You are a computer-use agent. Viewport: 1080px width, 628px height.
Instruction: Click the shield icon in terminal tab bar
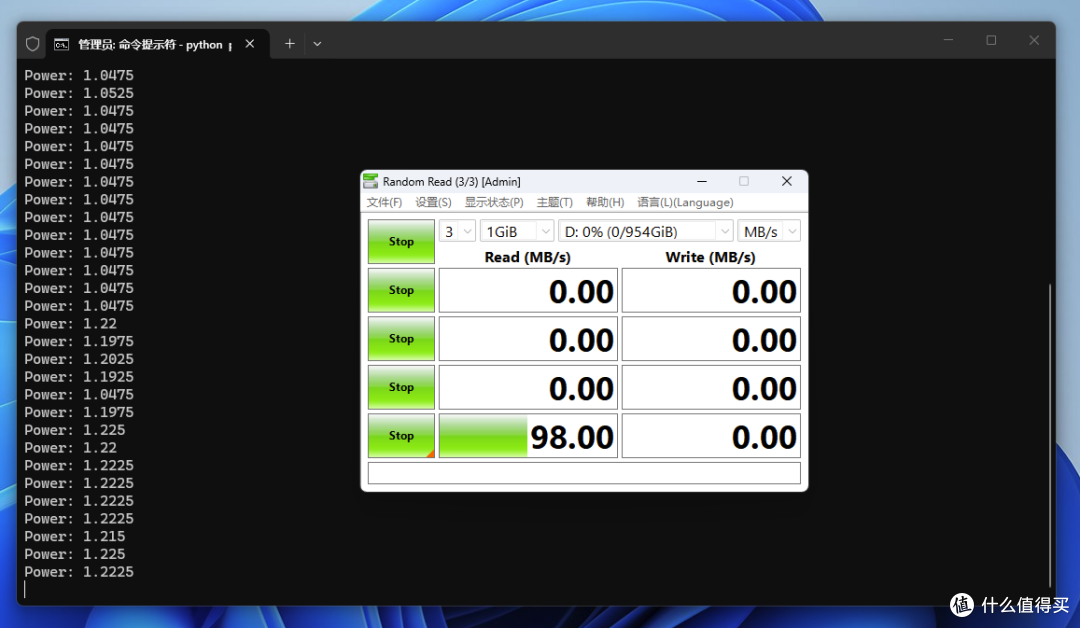32,44
